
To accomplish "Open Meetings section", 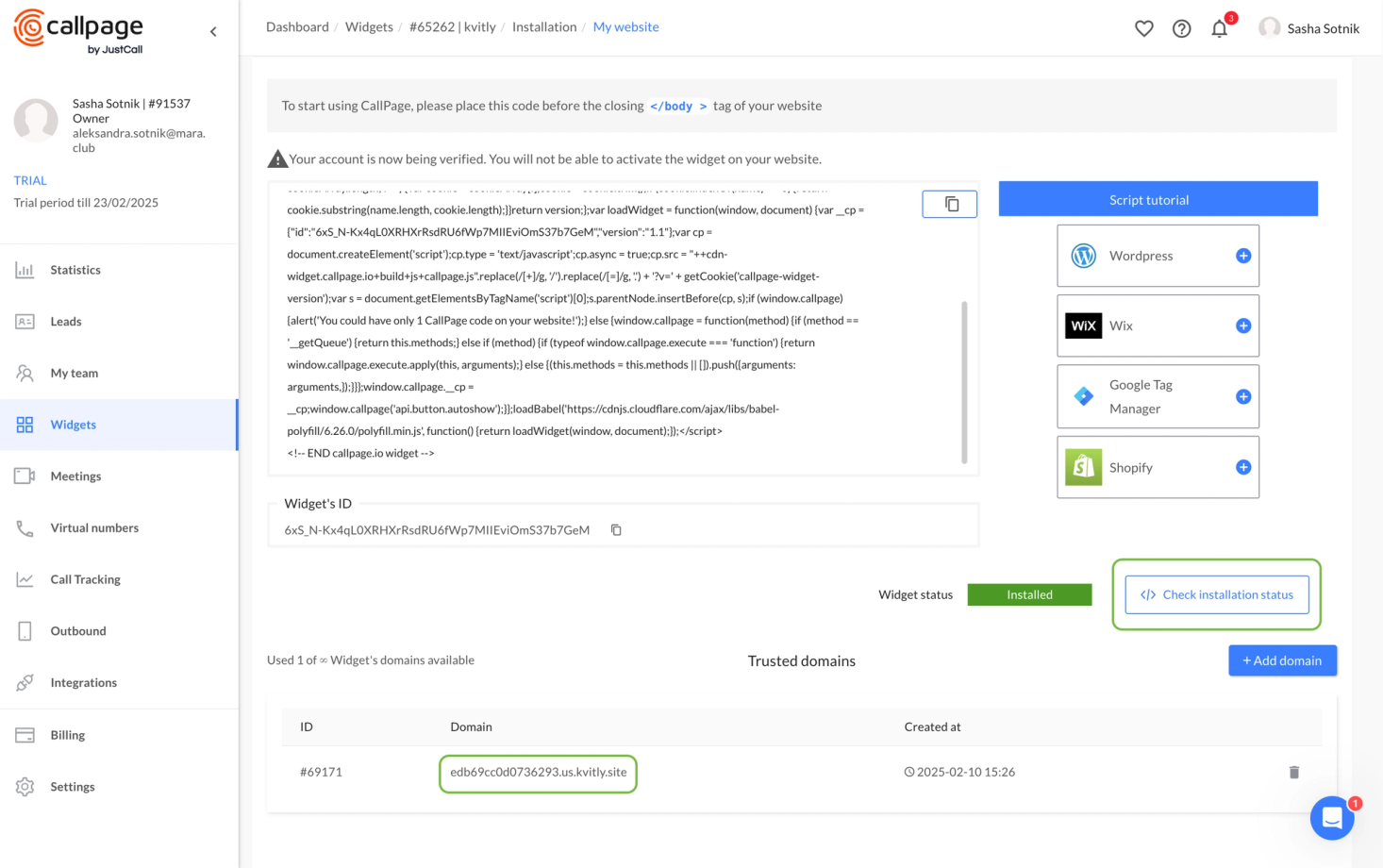I will coord(119,476).
